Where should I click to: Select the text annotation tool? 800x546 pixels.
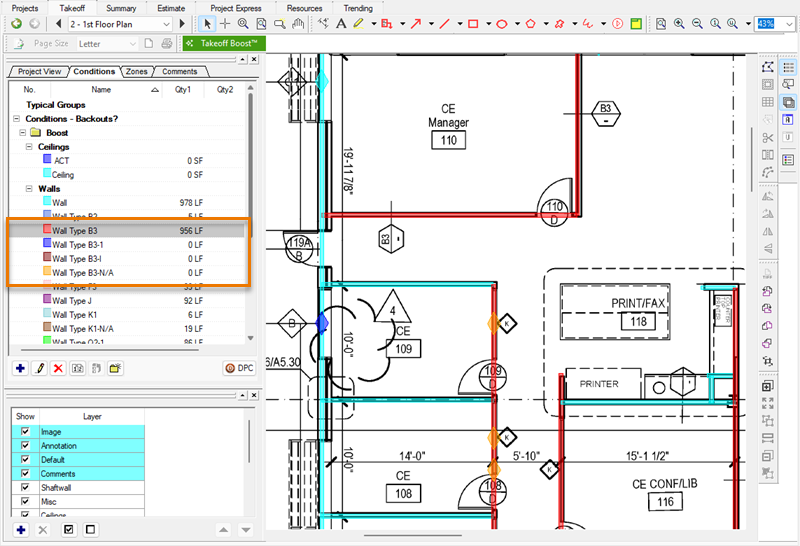341,23
